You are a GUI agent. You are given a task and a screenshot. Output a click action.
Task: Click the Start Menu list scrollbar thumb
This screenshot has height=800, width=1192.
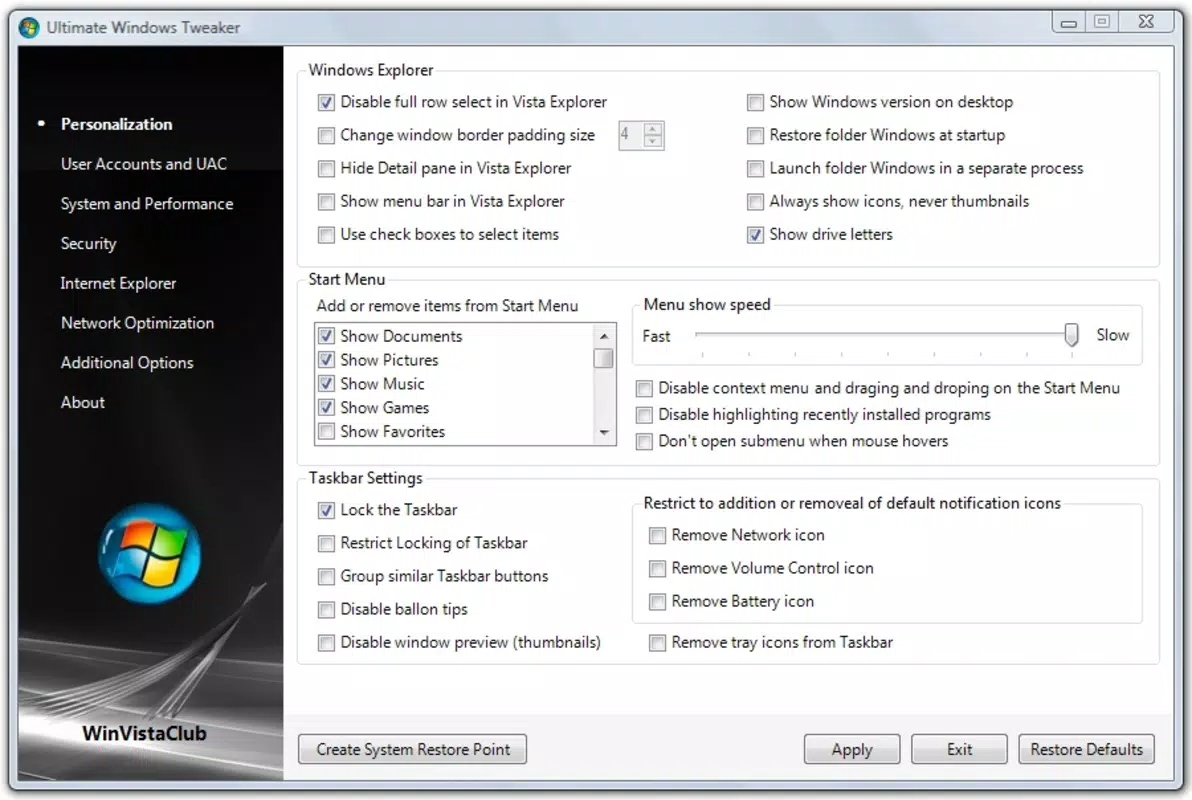click(604, 357)
